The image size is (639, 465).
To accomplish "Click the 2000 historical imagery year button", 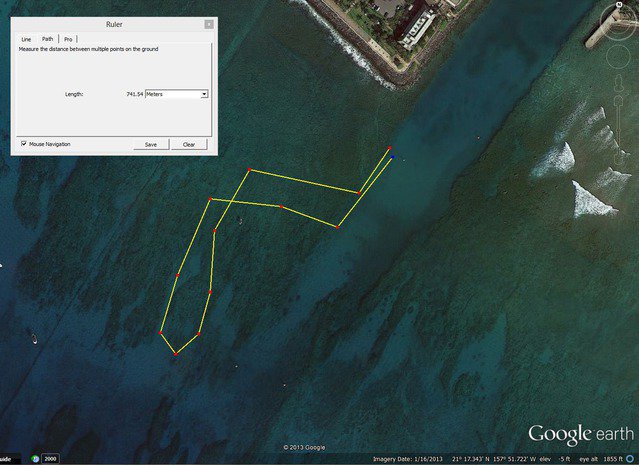I will tap(50, 459).
